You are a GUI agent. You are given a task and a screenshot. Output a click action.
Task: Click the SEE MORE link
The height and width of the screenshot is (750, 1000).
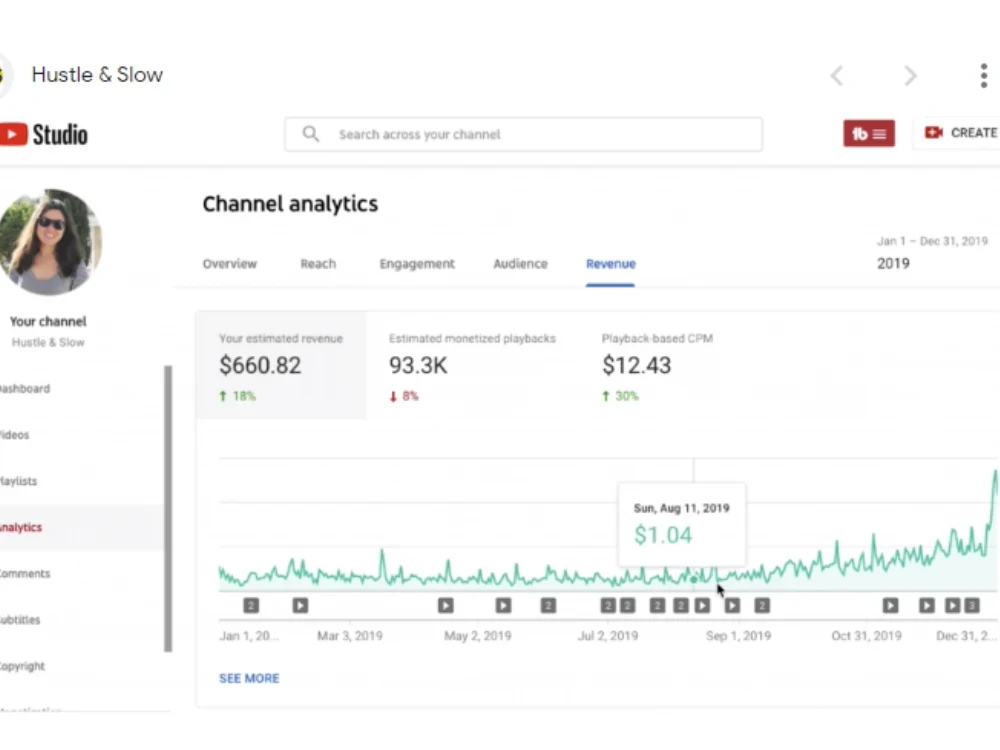[249, 679]
